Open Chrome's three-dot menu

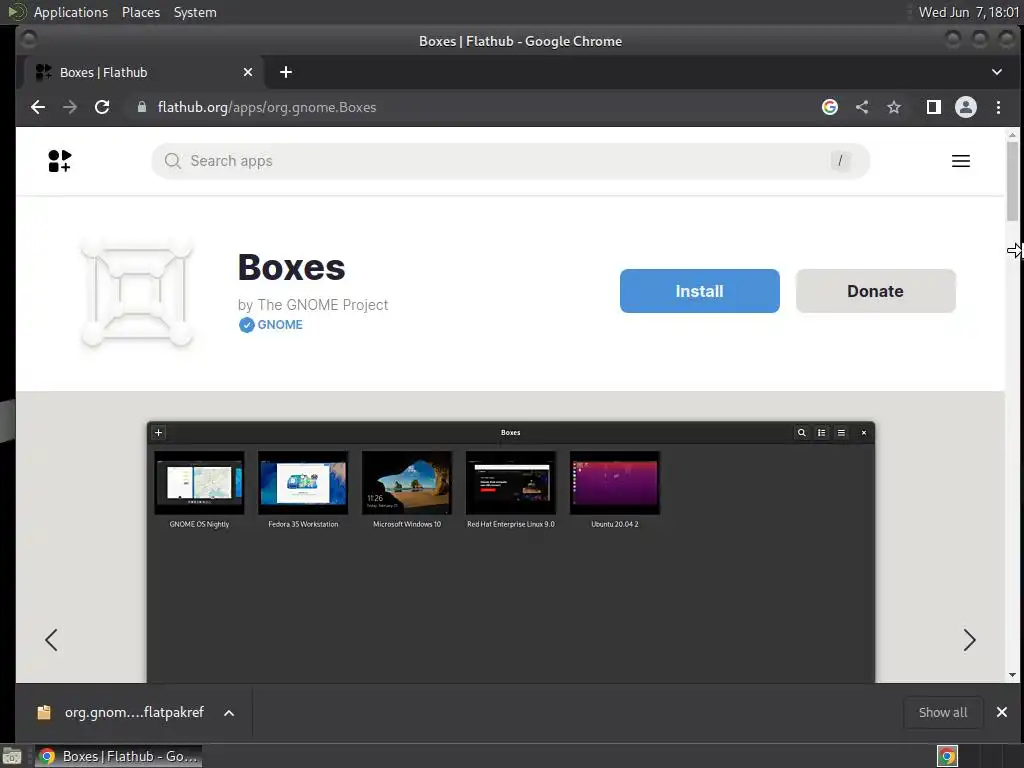pos(998,107)
